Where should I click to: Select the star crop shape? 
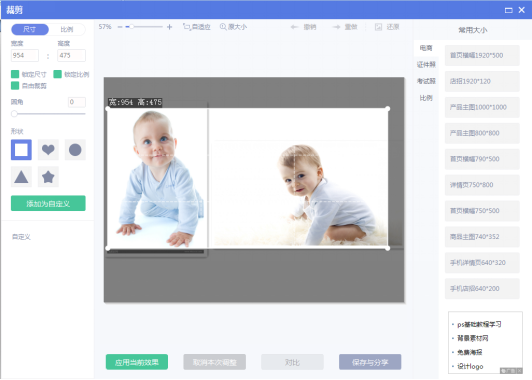(48, 177)
